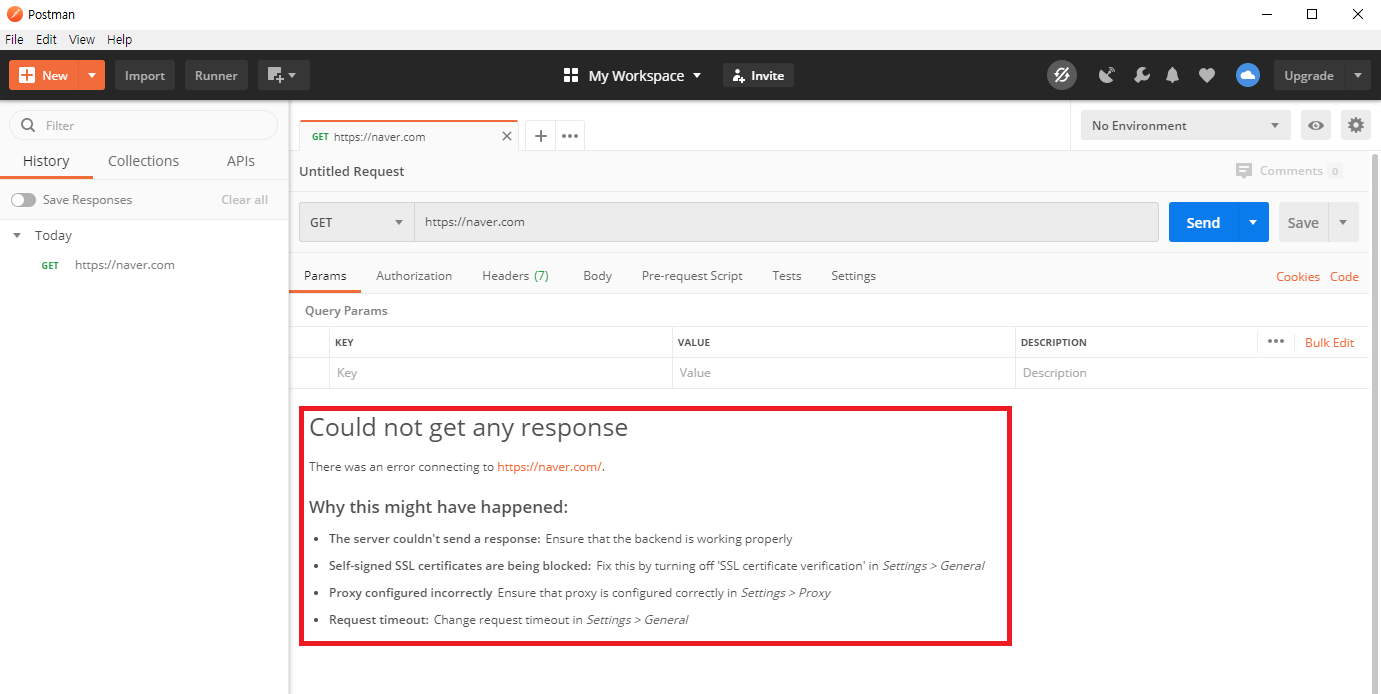Select the request Settings tab
The image size is (1381, 694).
[x=853, y=276]
